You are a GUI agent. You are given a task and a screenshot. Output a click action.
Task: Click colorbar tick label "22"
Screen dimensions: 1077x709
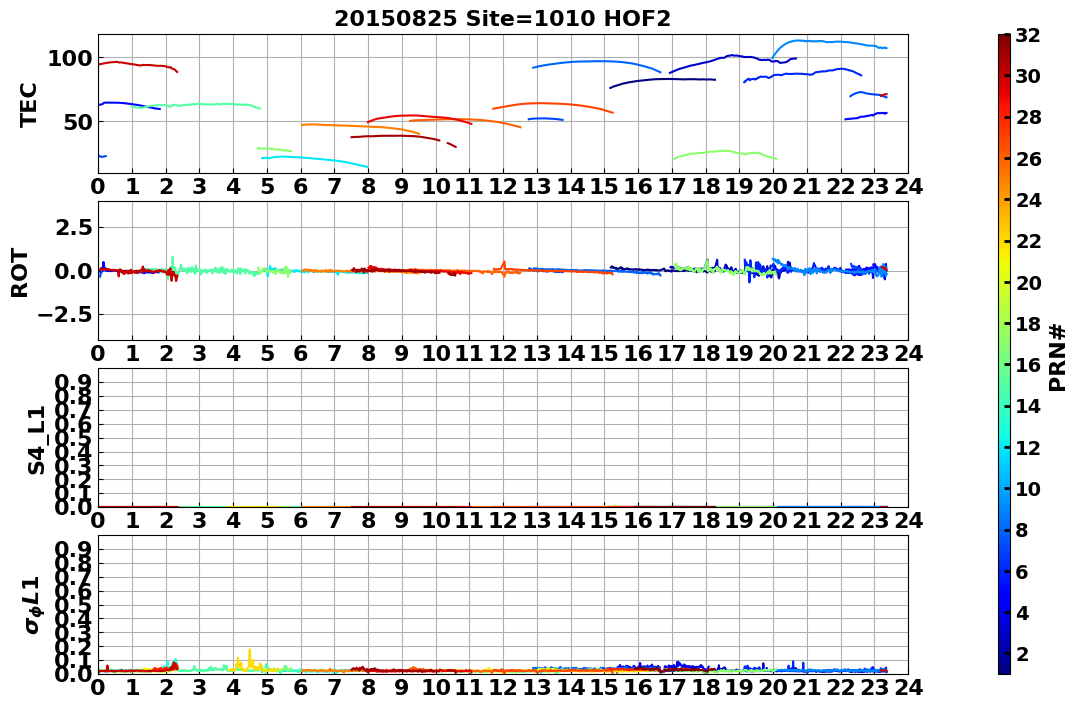[1028, 241]
